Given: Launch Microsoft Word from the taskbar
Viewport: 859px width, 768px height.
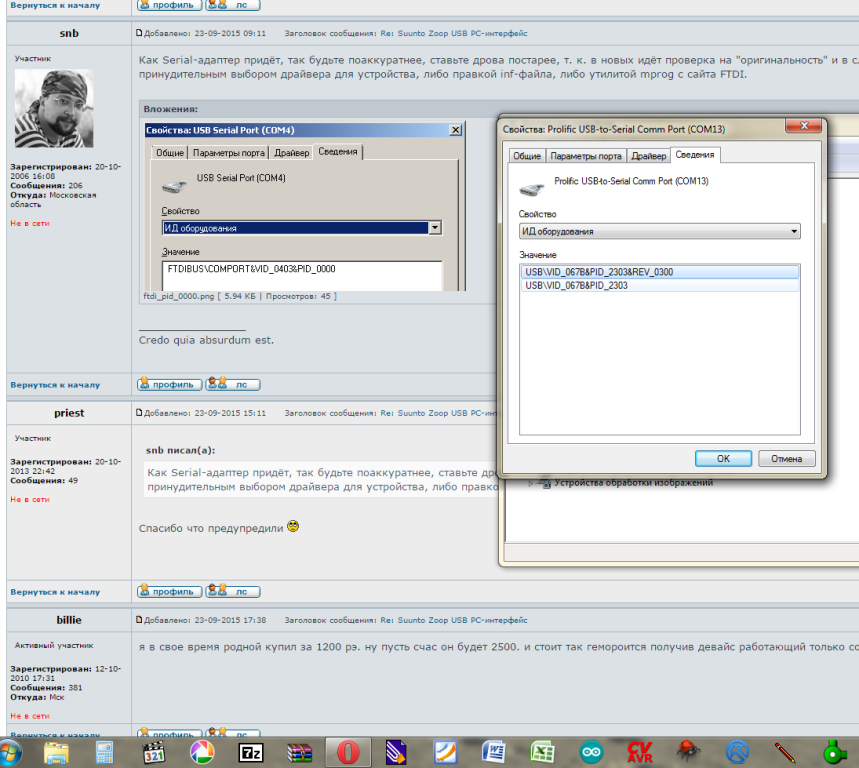Looking at the screenshot, I should point(494,753).
